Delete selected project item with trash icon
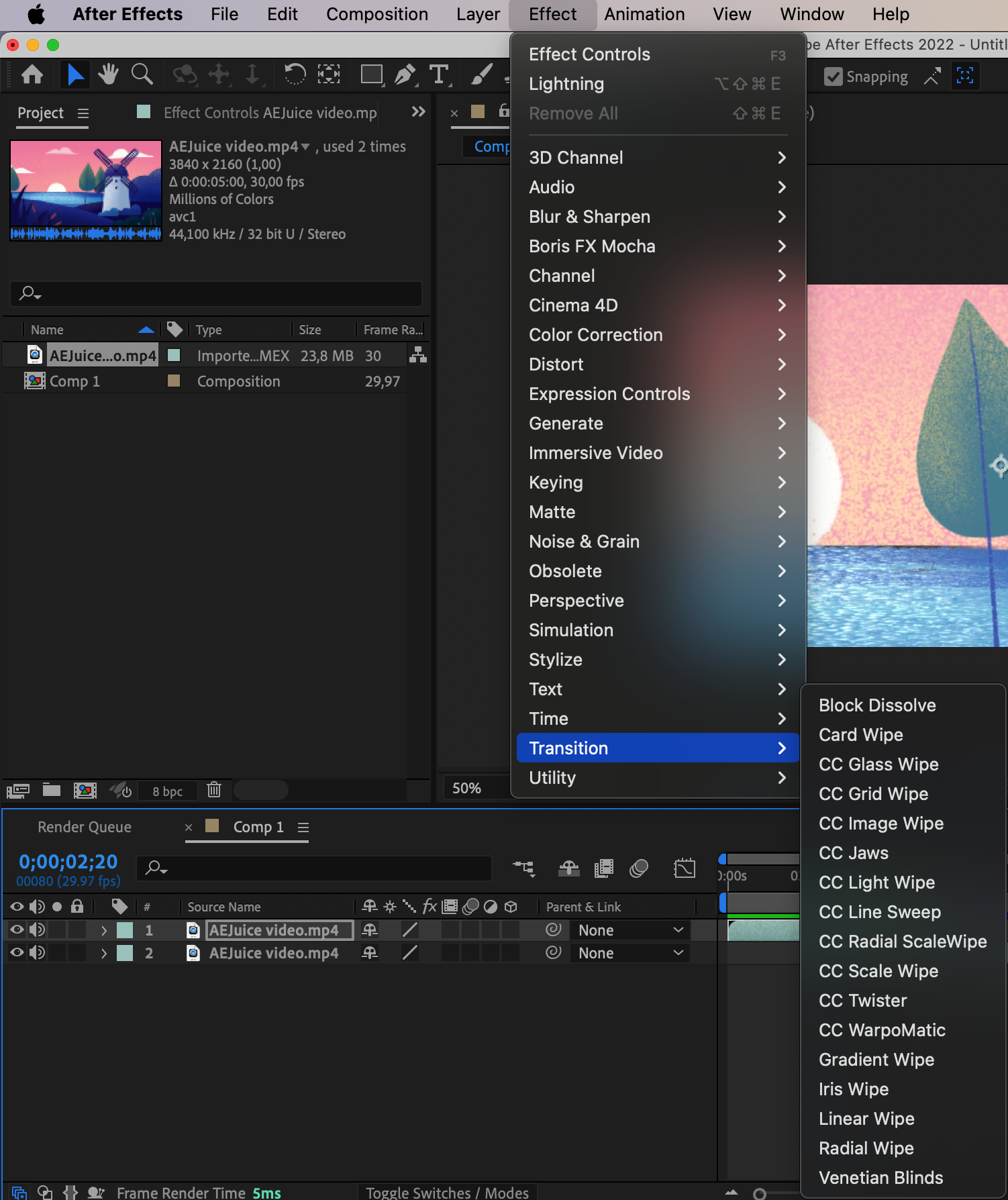This screenshot has height=1200, width=1008. pyautogui.click(x=214, y=790)
